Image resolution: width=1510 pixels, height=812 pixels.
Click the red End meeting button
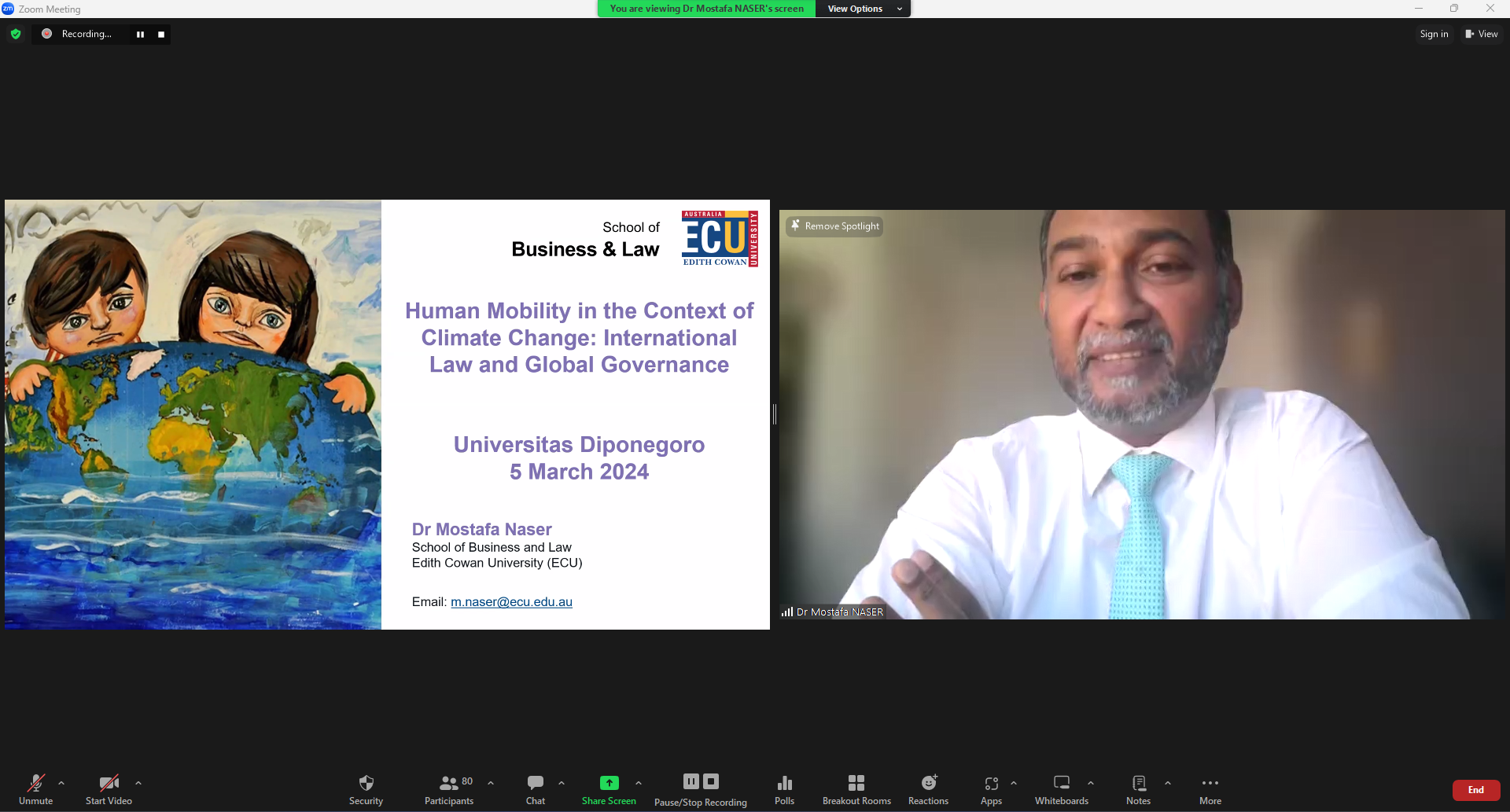(1475, 790)
